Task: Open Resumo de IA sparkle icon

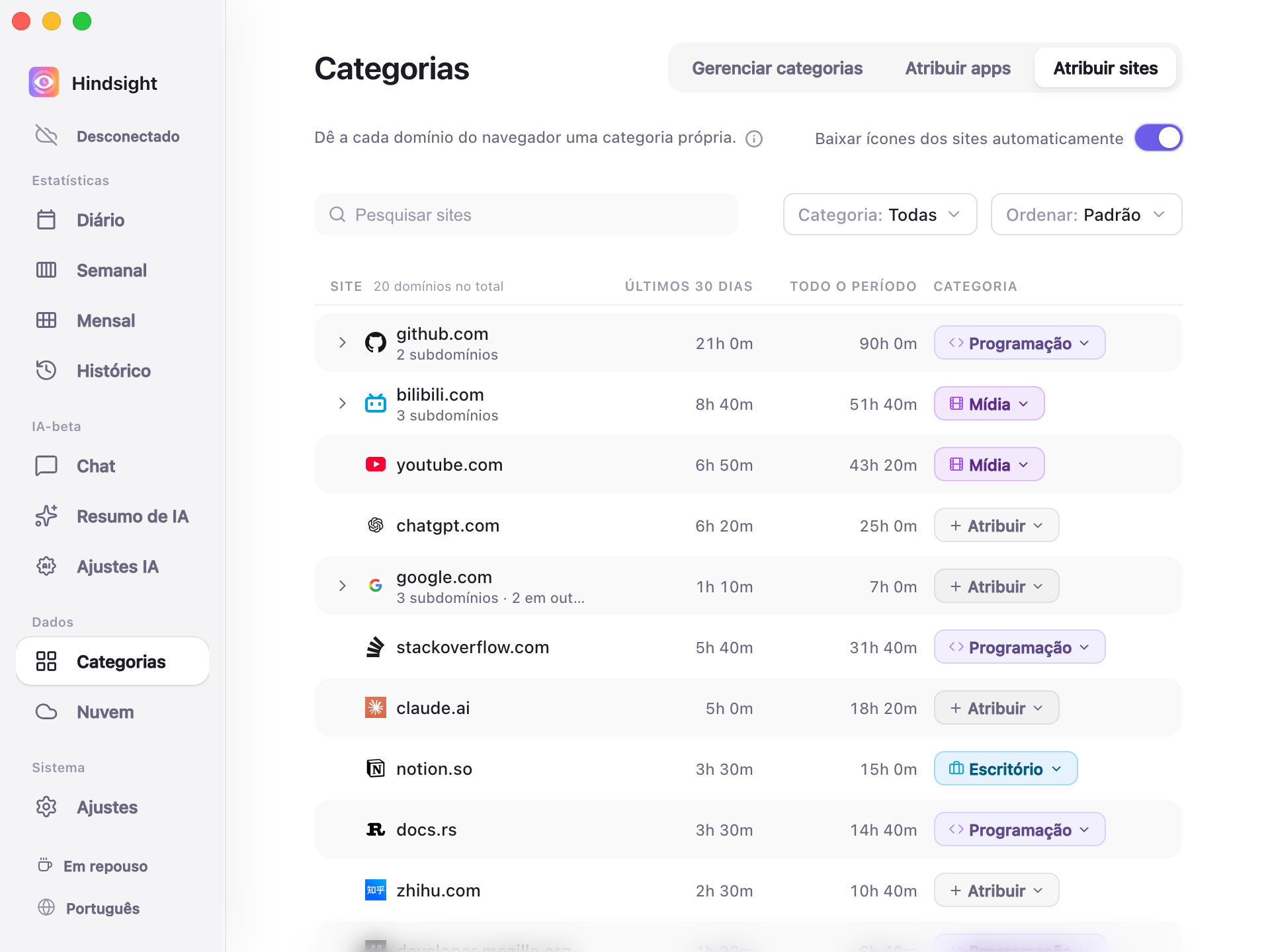Action: click(46, 516)
